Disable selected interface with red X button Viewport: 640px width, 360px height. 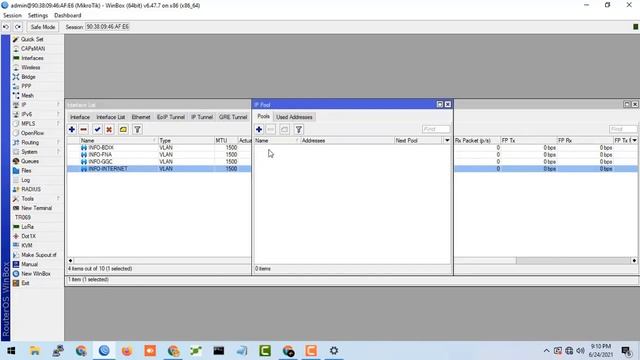(x=109, y=129)
